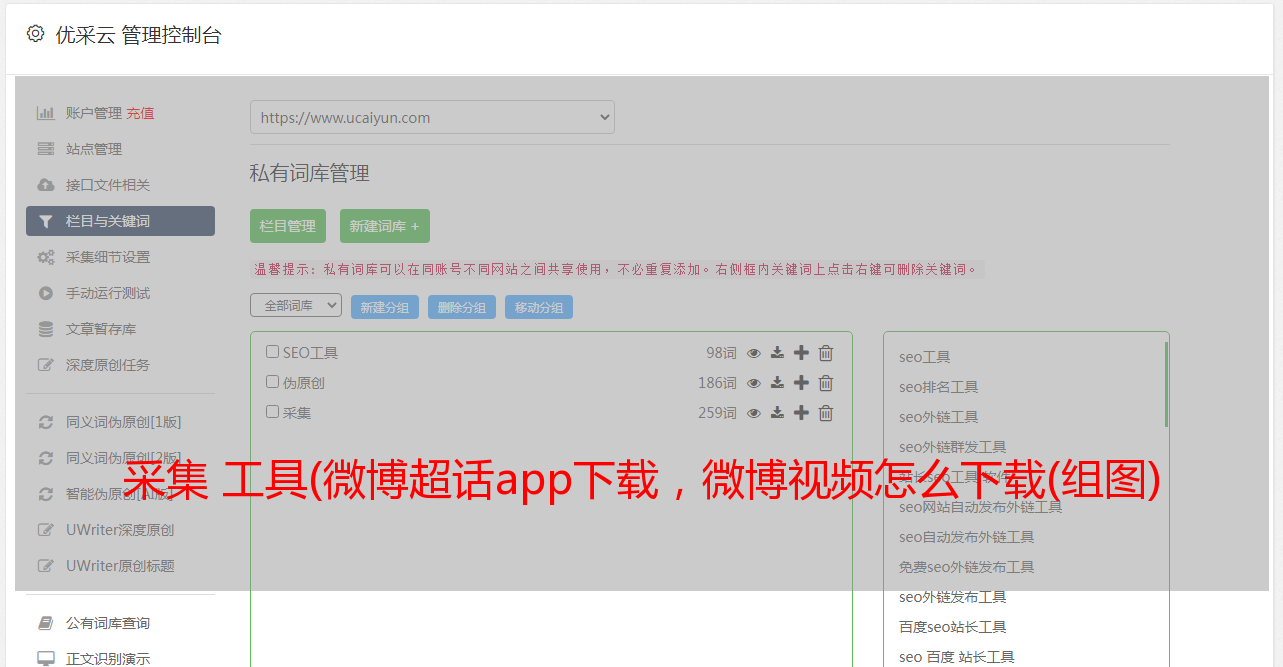
Task: Select keyword 'seo网站自动发布外链工具'
Action: tap(981, 507)
